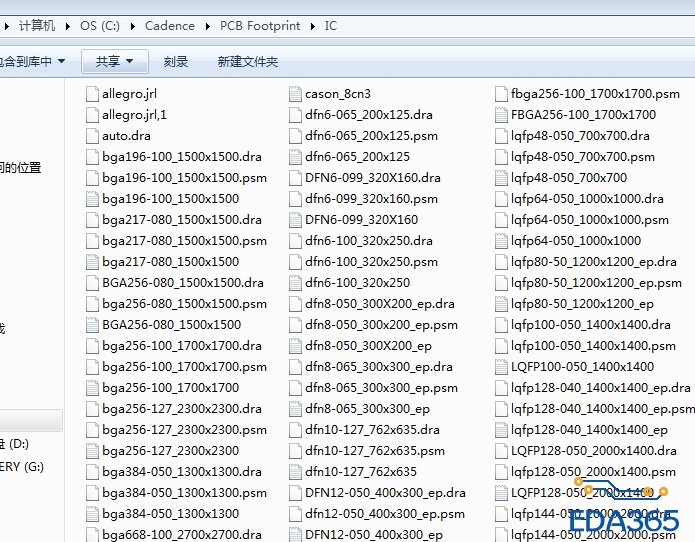Click 新建文件夹 to create folder
Image resolution: width=695 pixels, height=542 pixels.
[248, 61]
